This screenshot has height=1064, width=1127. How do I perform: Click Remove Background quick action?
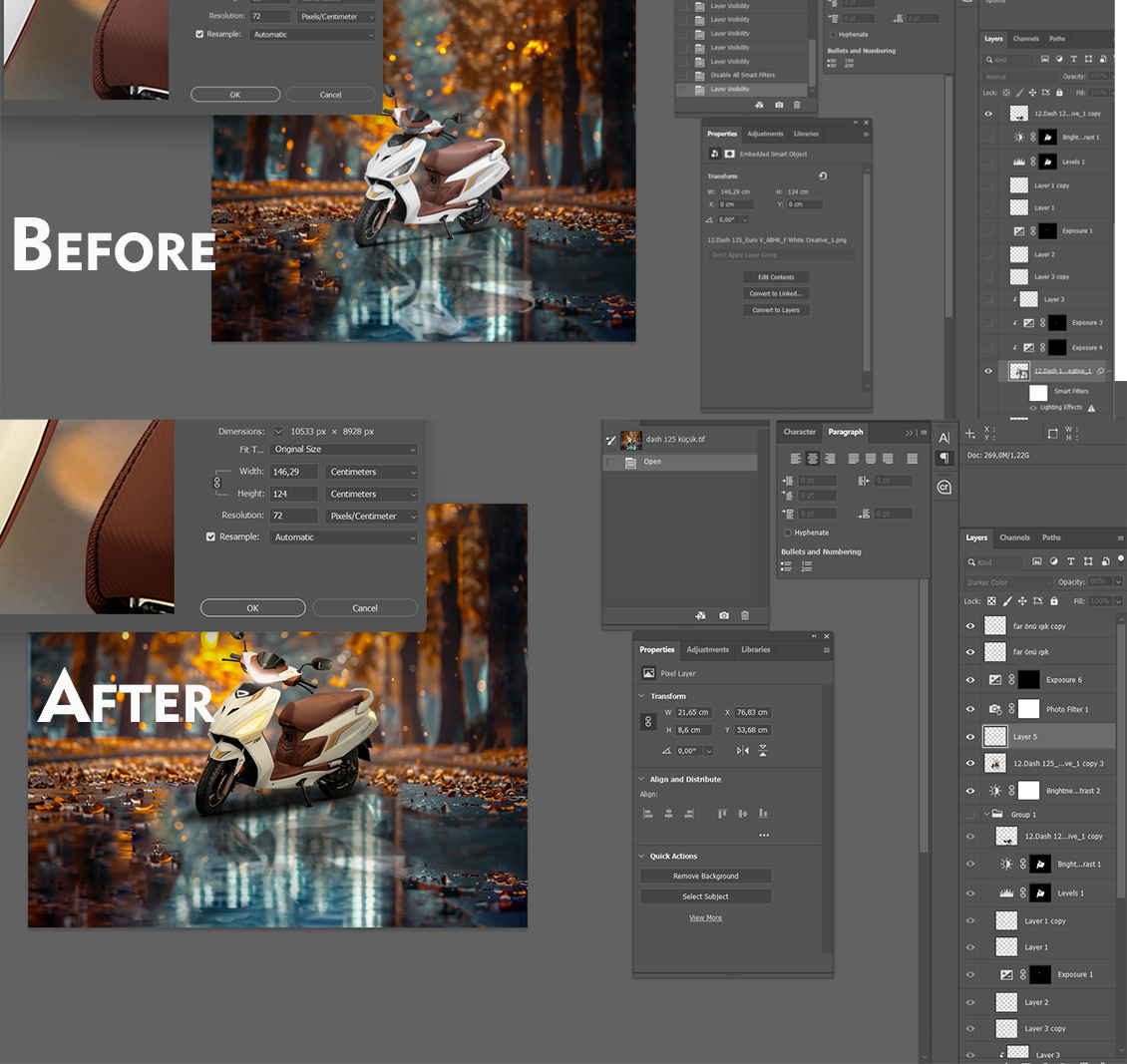pos(706,876)
